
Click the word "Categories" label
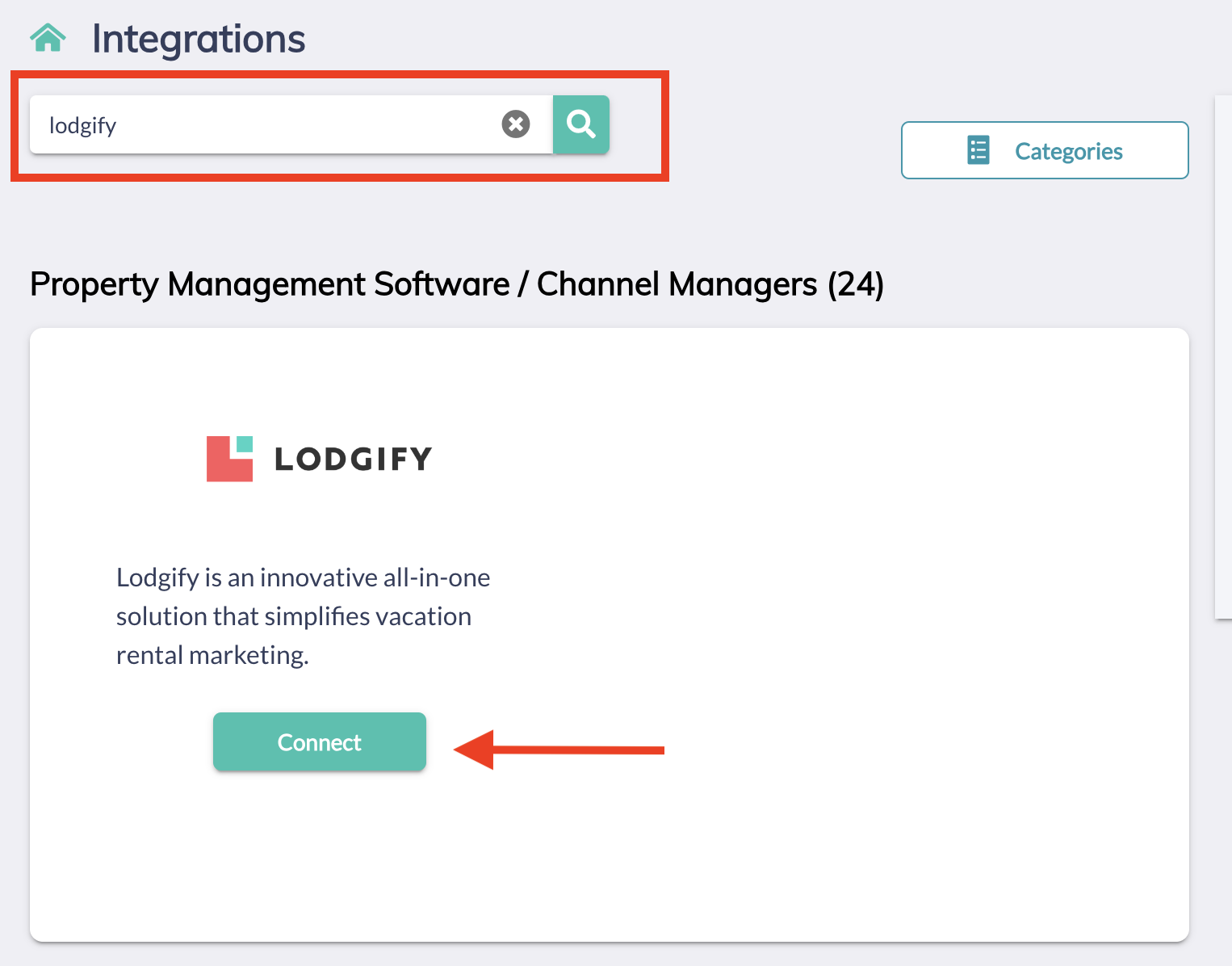coord(1068,151)
